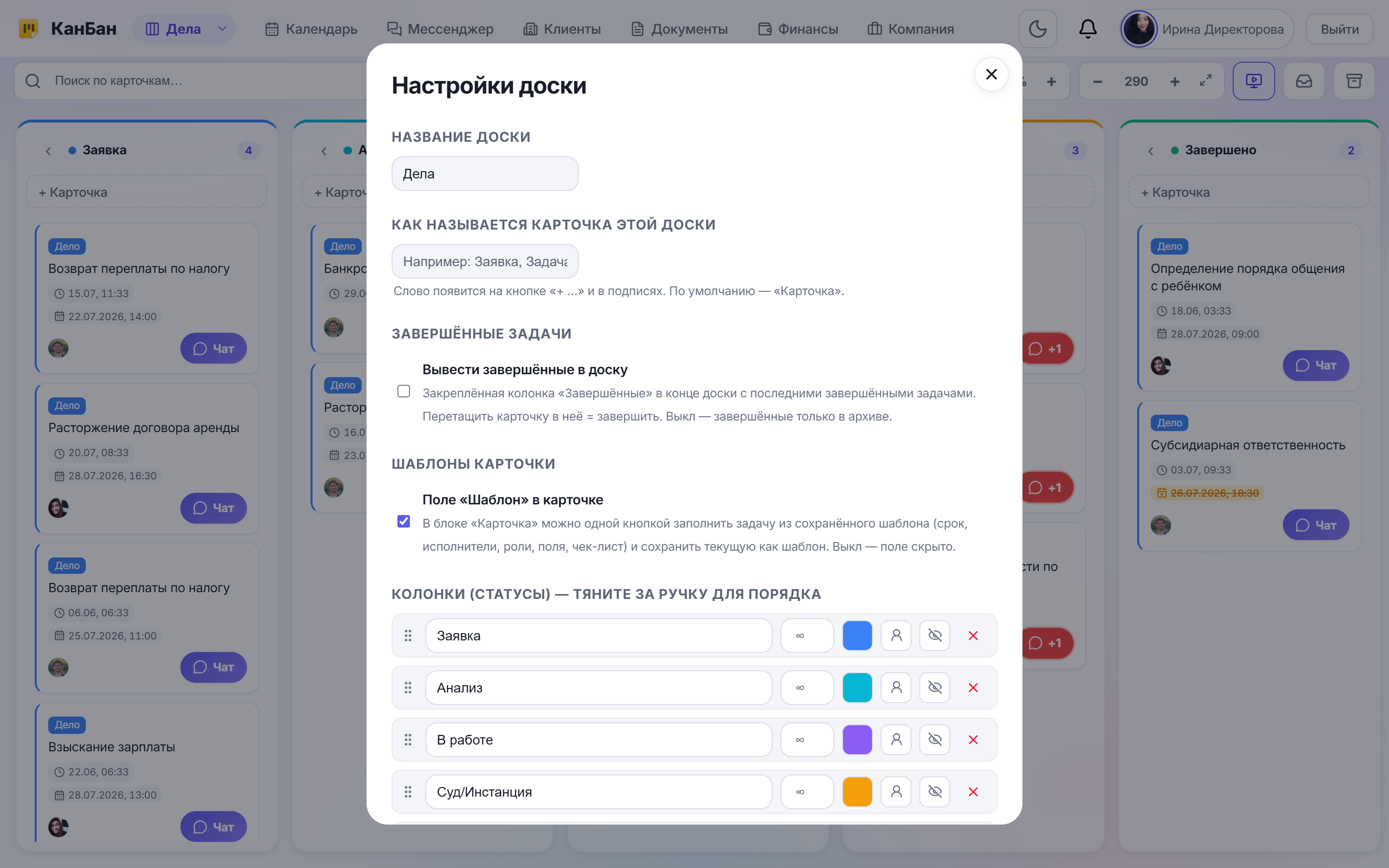Image resolution: width=1389 pixels, height=868 pixels.
Task: Open Мессенджер in top navigation
Action: point(440,29)
